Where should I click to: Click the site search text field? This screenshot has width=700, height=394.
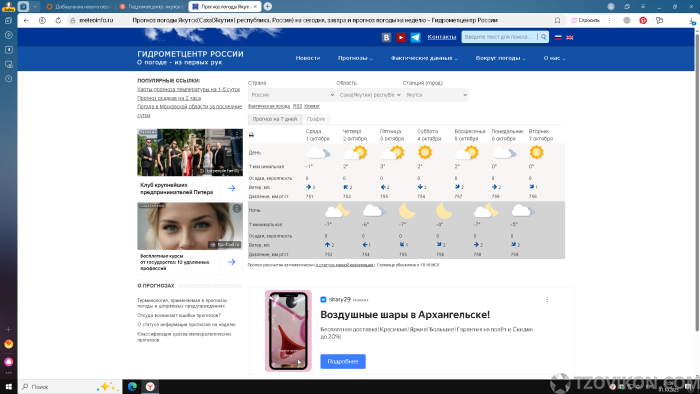pyautogui.click(x=500, y=37)
